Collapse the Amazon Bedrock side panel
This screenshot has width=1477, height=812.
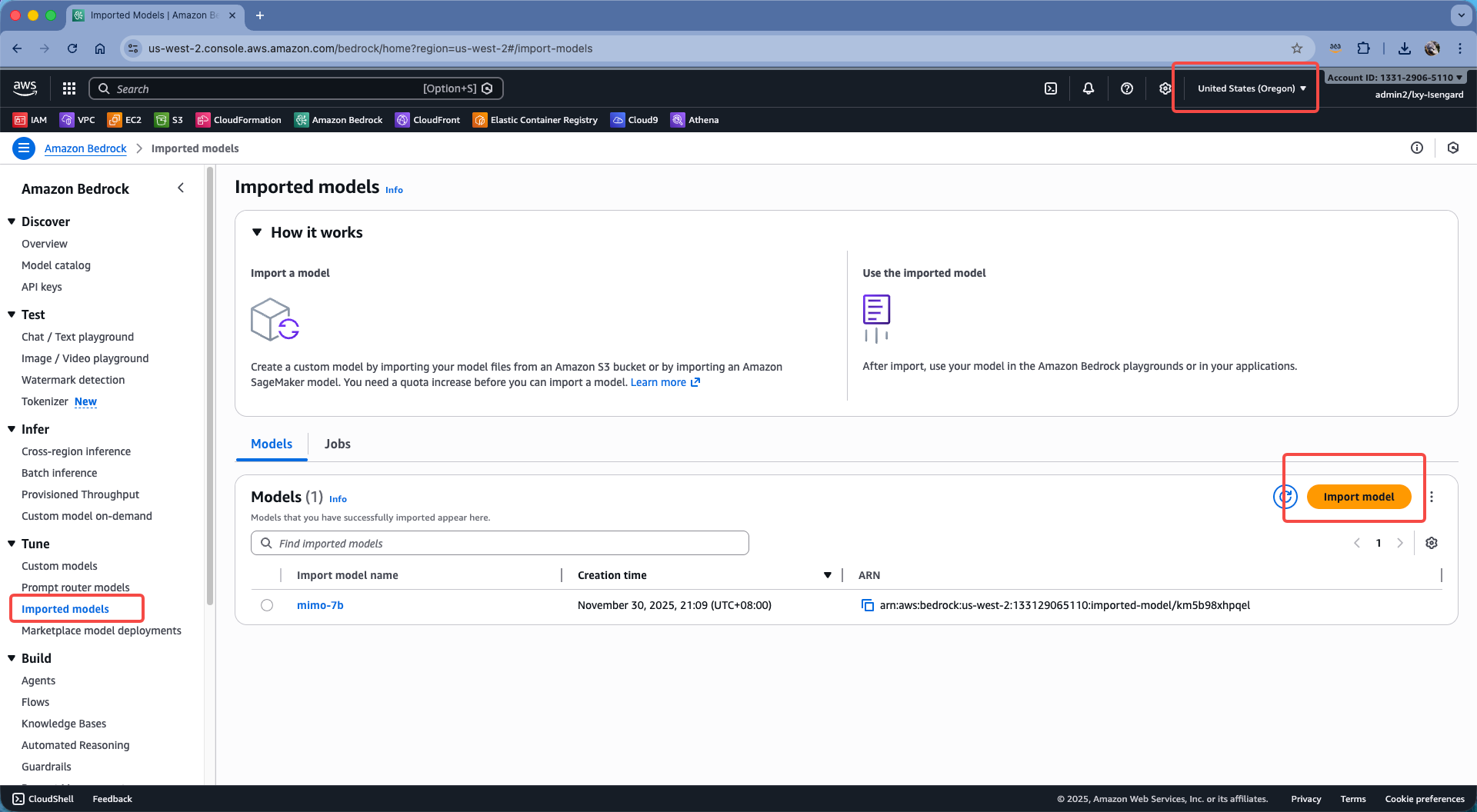[181, 188]
